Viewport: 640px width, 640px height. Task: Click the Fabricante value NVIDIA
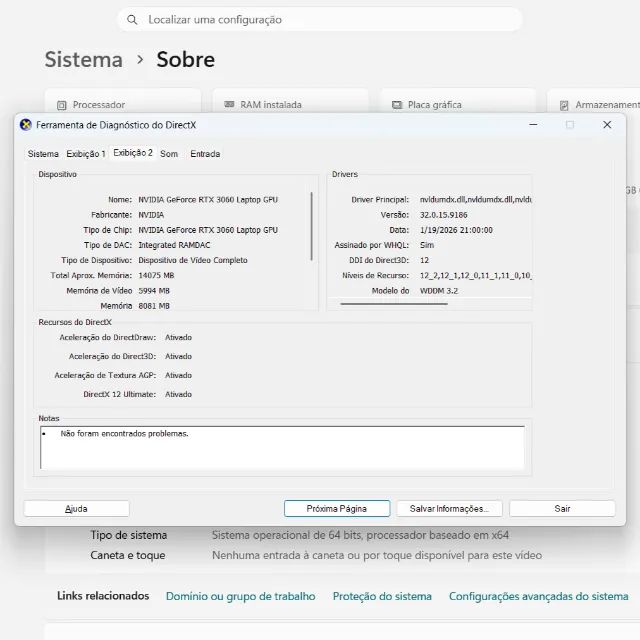click(x=151, y=215)
